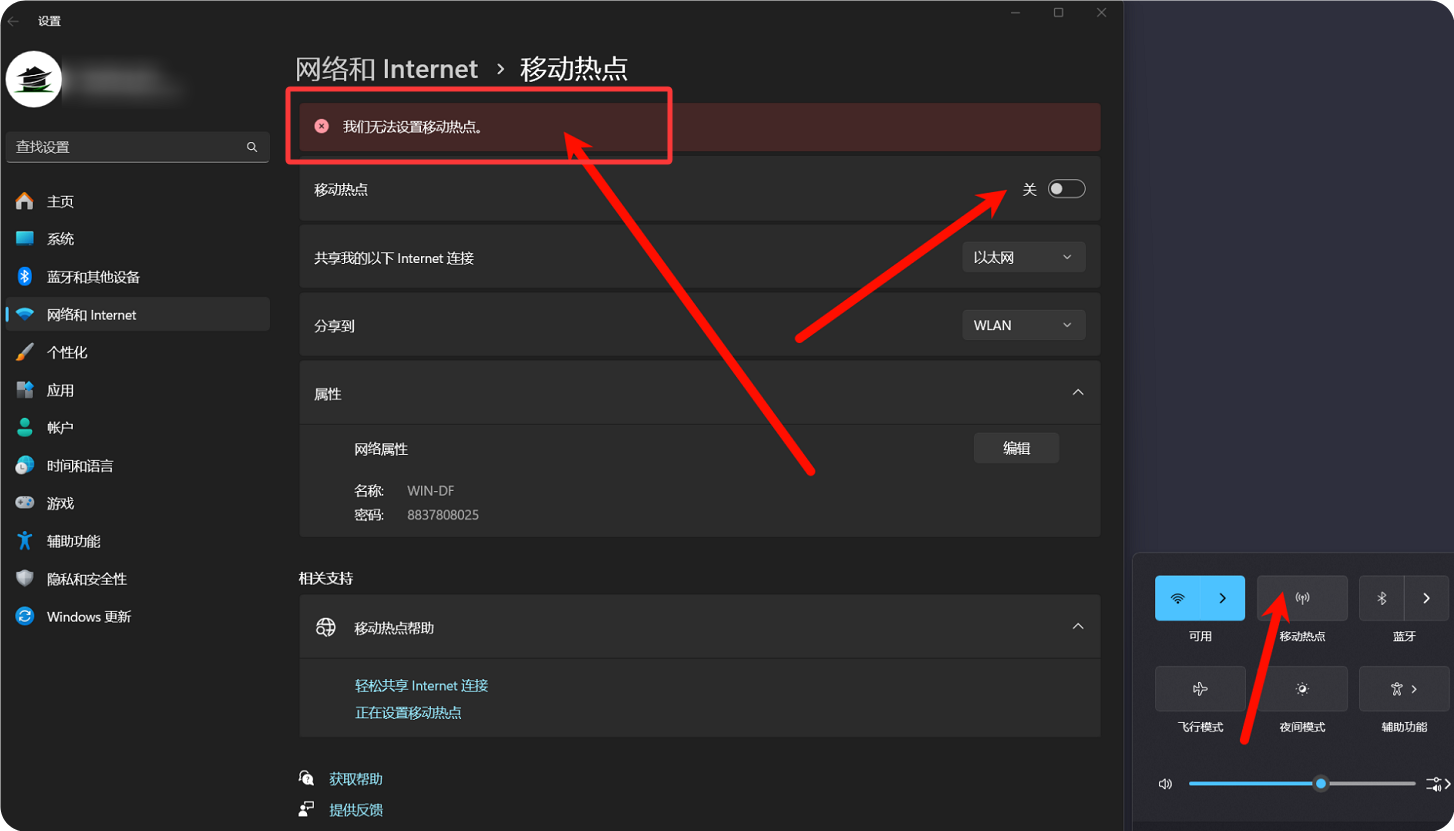The image size is (1454, 831).
Task: Click the 编辑 button for network properties
Action: click(x=1016, y=448)
